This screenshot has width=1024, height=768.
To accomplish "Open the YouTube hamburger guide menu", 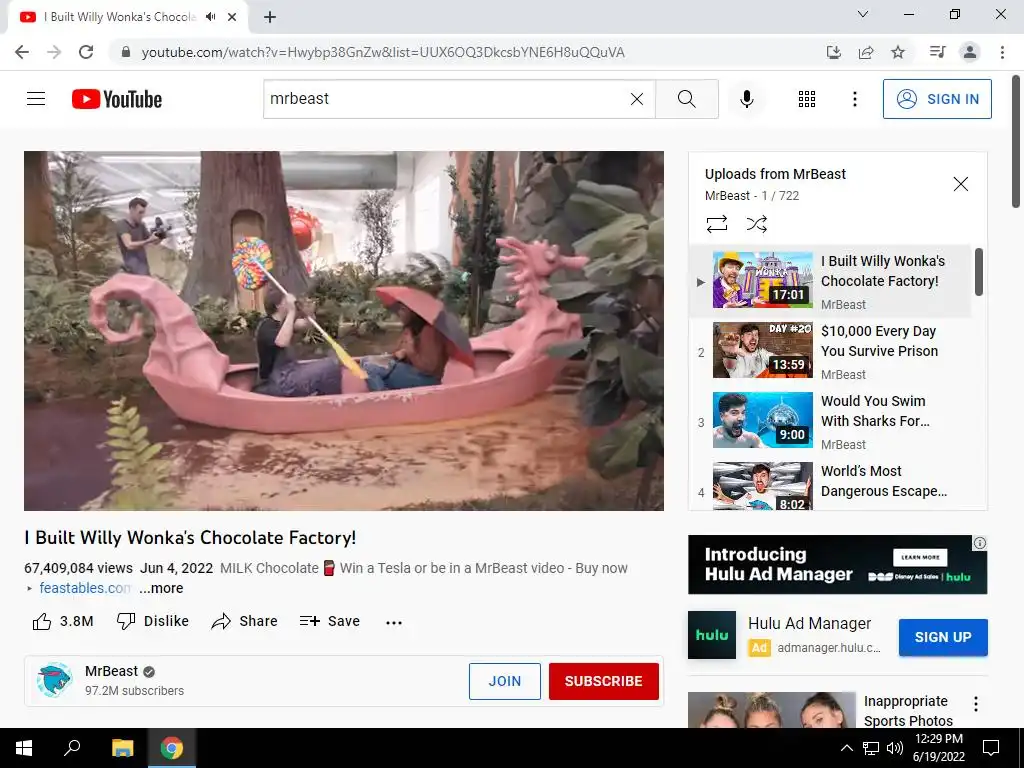I will 36,99.
